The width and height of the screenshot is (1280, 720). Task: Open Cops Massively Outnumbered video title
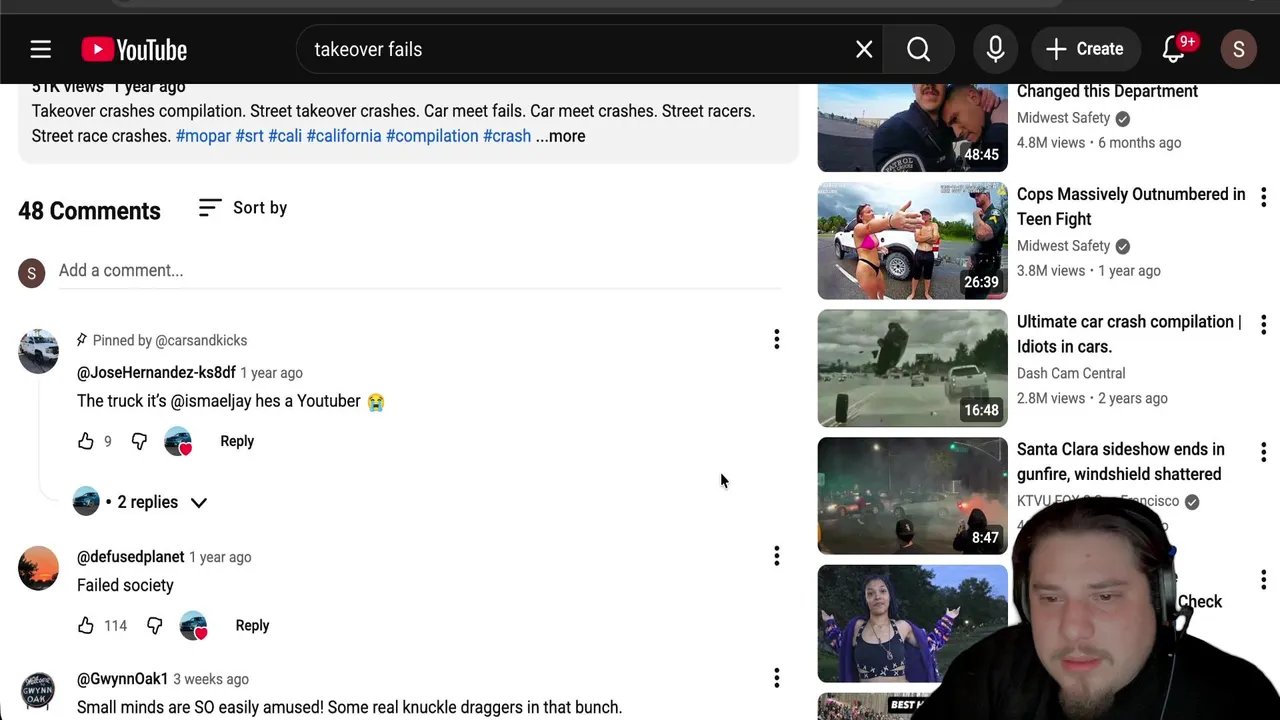pos(1131,206)
